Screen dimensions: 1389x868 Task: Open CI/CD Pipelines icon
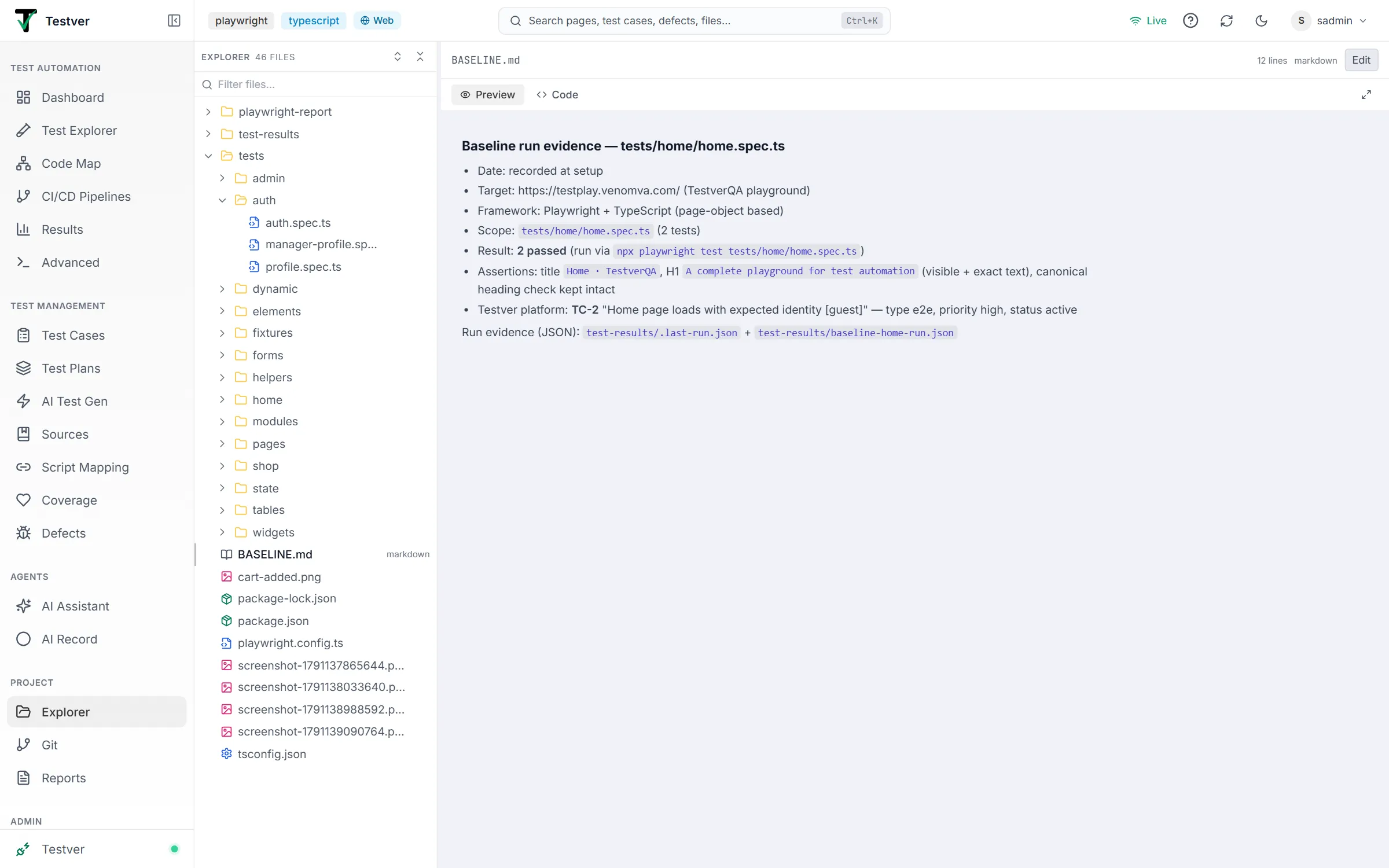click(x=23, y=196)
